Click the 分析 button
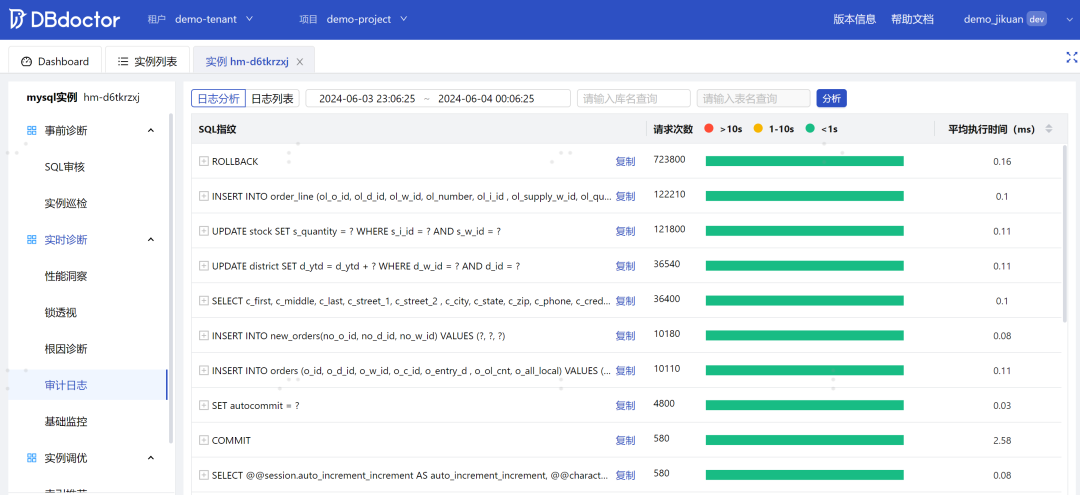This screenshot has width=1080, height=495. click(831, 98)
